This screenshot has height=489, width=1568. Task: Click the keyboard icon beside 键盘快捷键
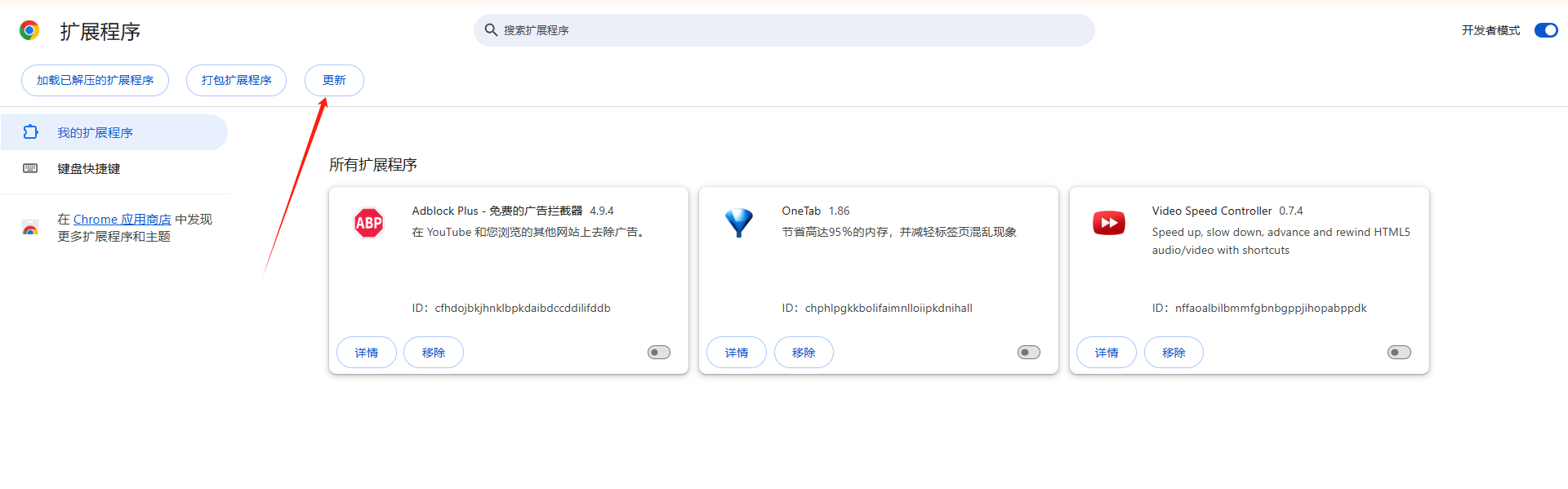pos(30,168)
